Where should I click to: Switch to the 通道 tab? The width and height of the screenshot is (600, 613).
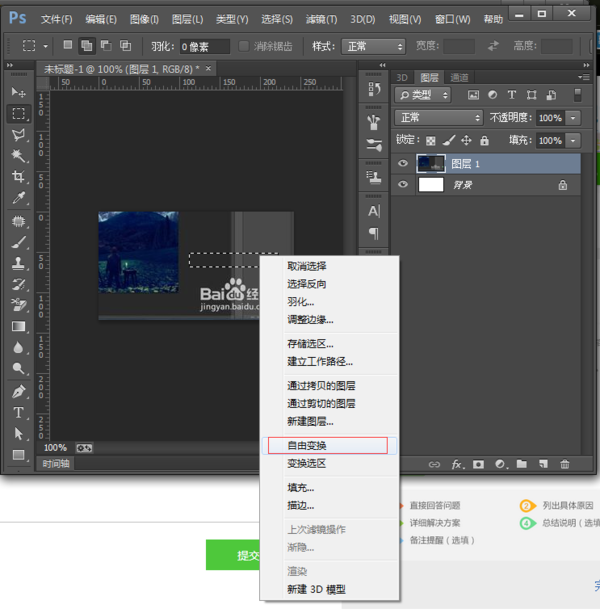pyautogui.click(x=459, y=77)
